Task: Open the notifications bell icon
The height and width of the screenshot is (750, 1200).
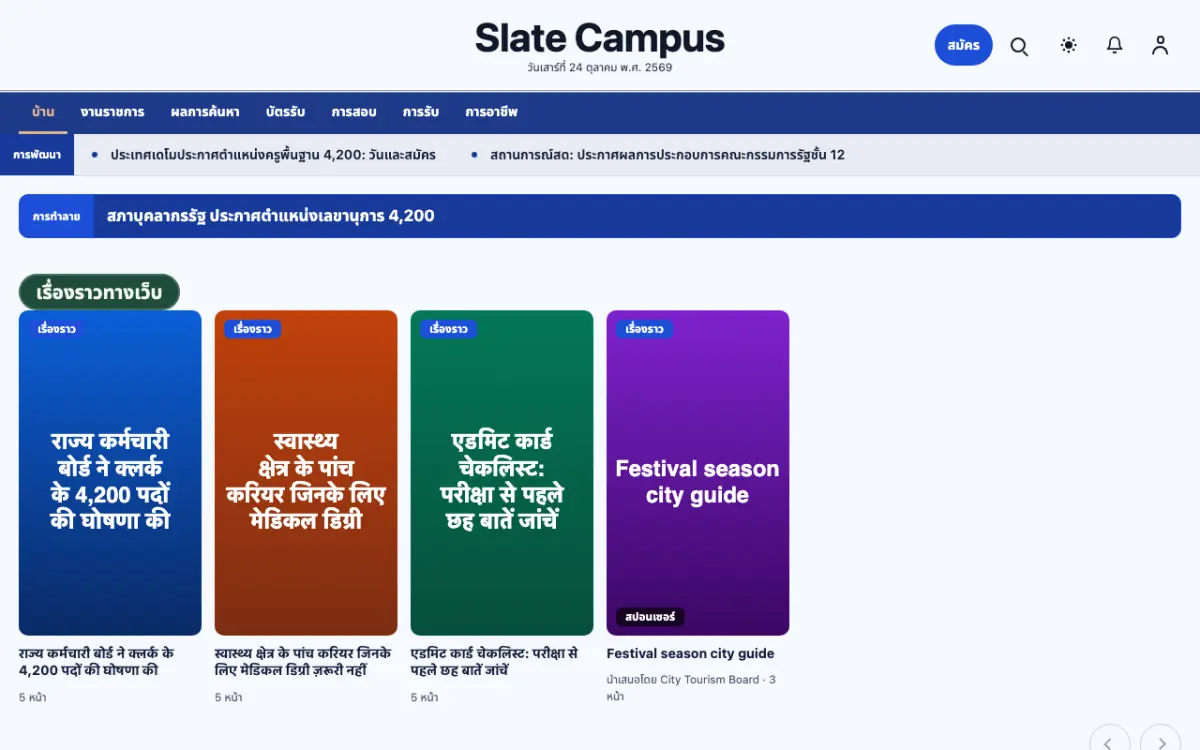Action: pos(1114,45)
